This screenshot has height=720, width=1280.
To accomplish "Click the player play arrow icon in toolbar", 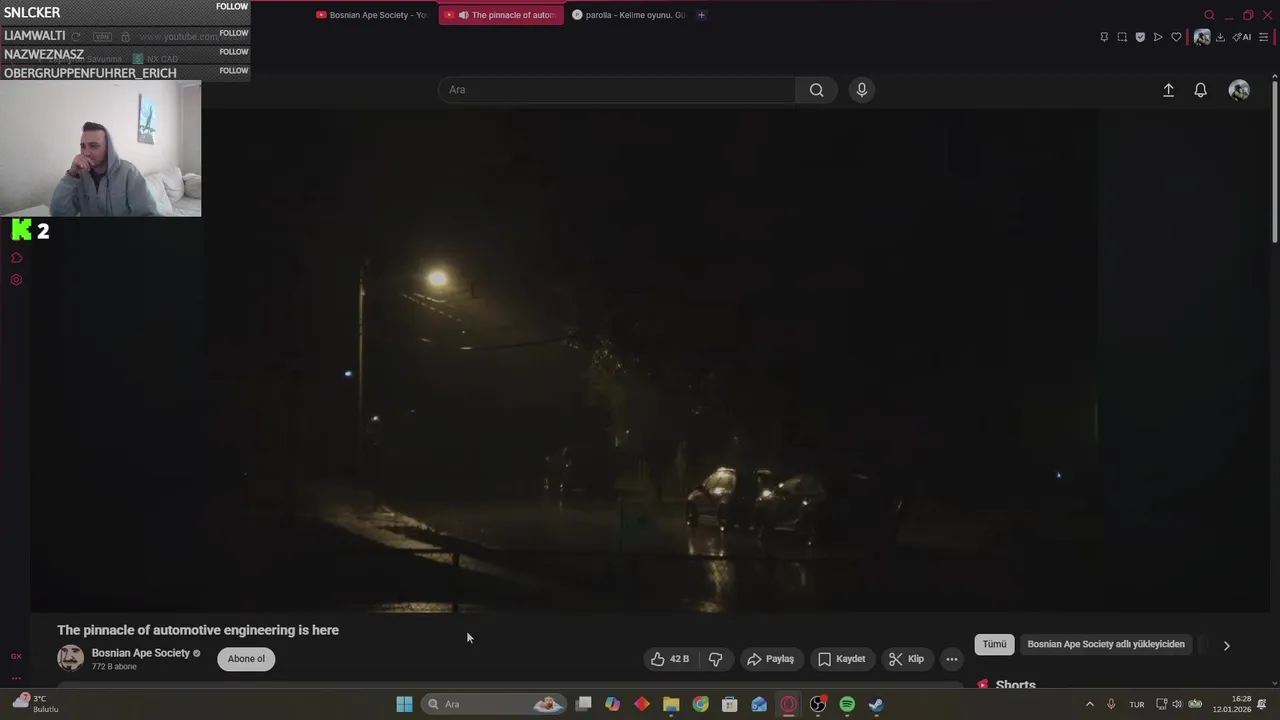I will [x=1158, y=37].
